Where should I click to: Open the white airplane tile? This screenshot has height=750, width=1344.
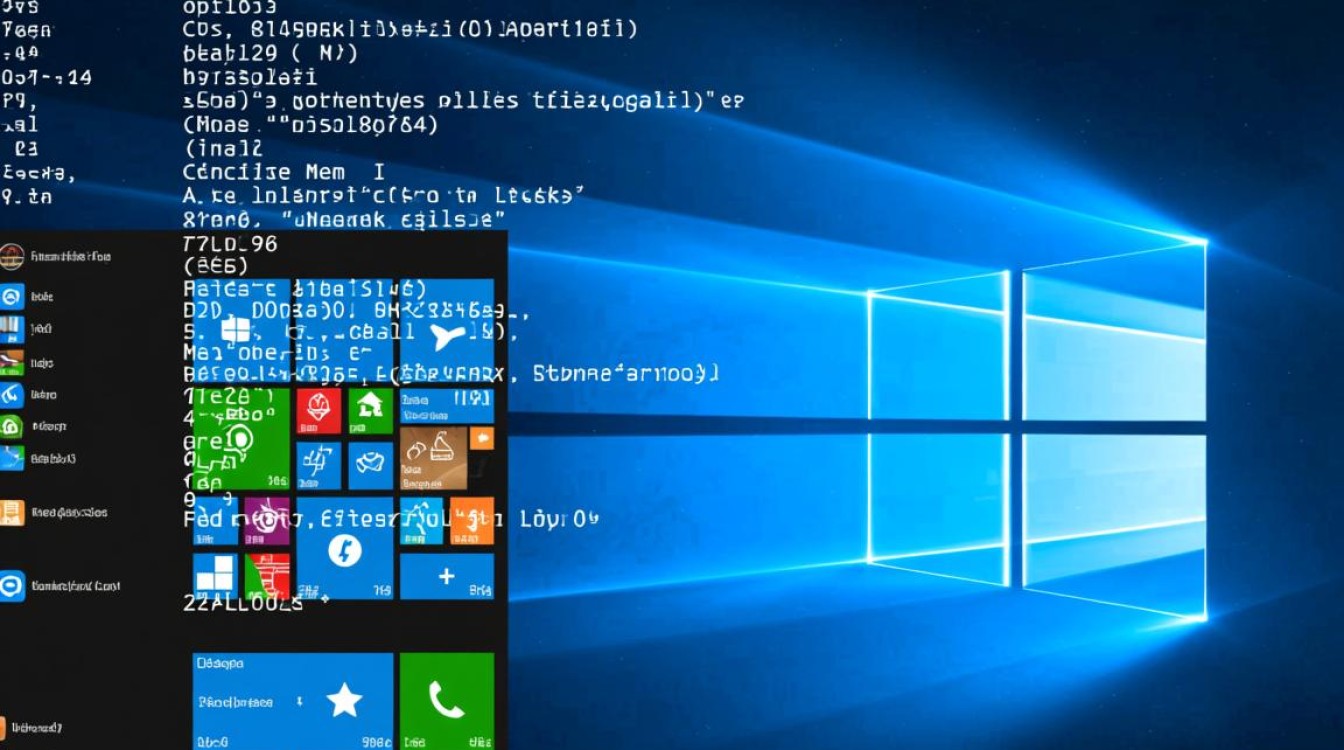446,335
